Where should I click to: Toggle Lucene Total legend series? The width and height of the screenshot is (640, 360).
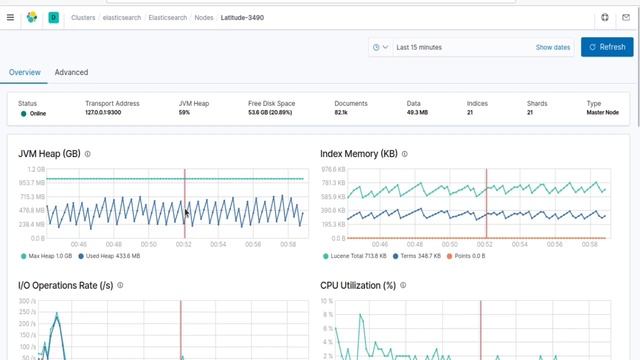click(x=354, y=256)
